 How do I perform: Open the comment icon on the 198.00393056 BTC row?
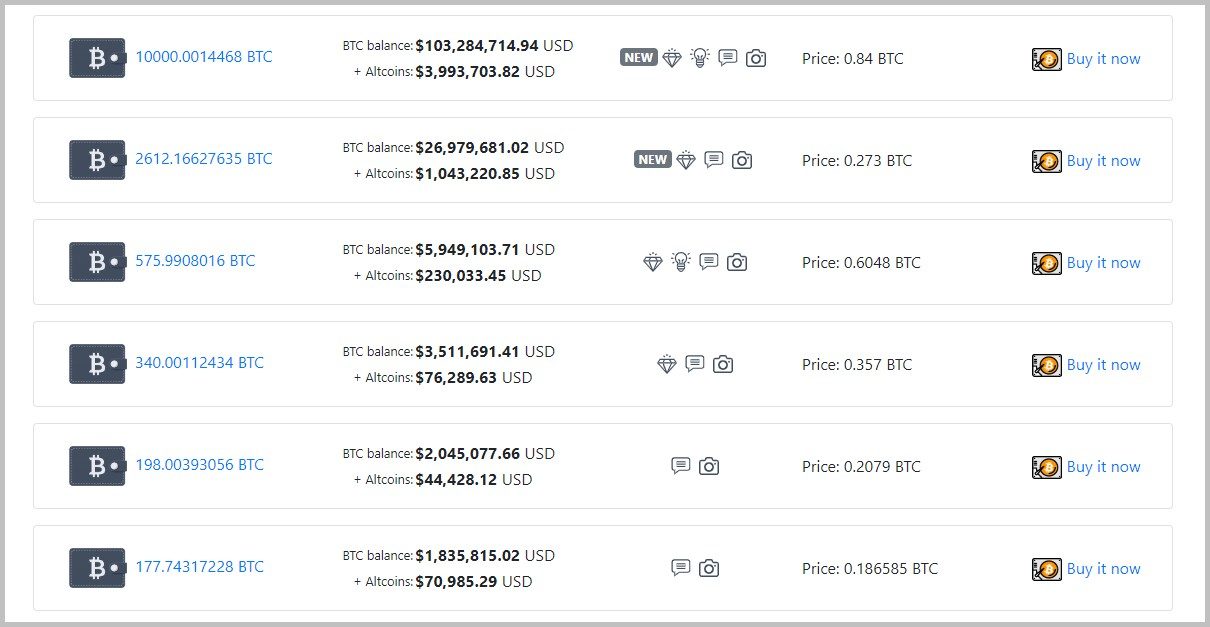click(x=681, y=465)
